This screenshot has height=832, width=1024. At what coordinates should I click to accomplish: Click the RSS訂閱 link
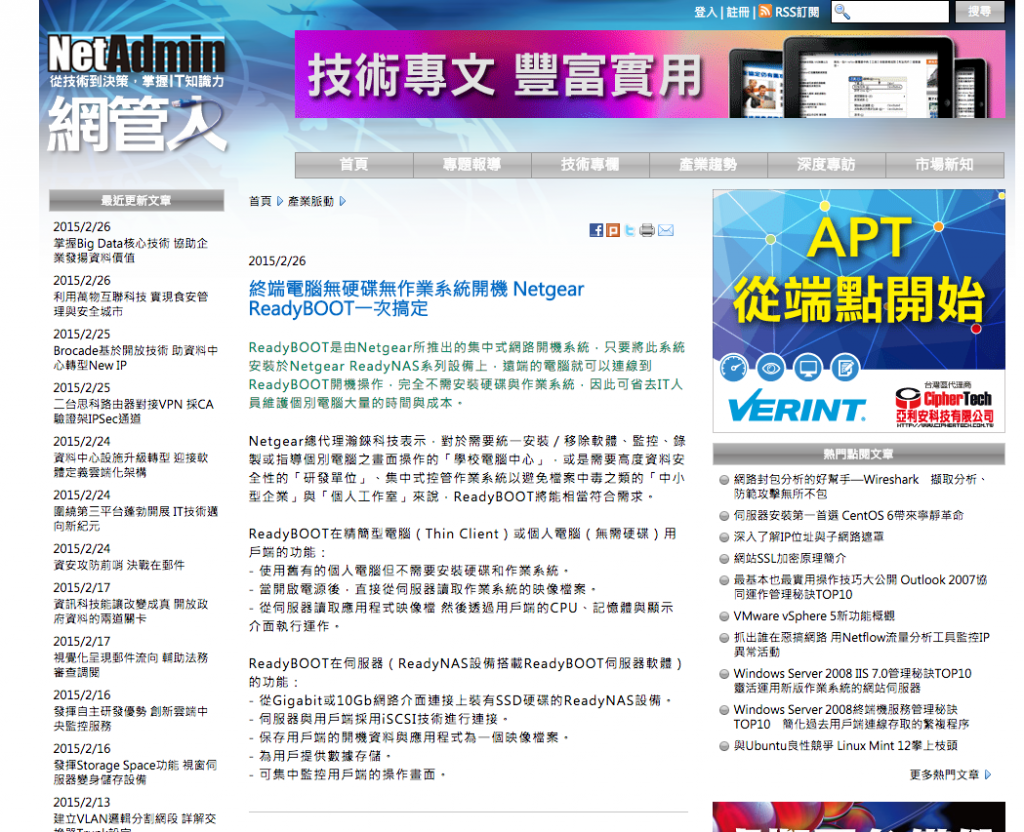coord(797,12)
